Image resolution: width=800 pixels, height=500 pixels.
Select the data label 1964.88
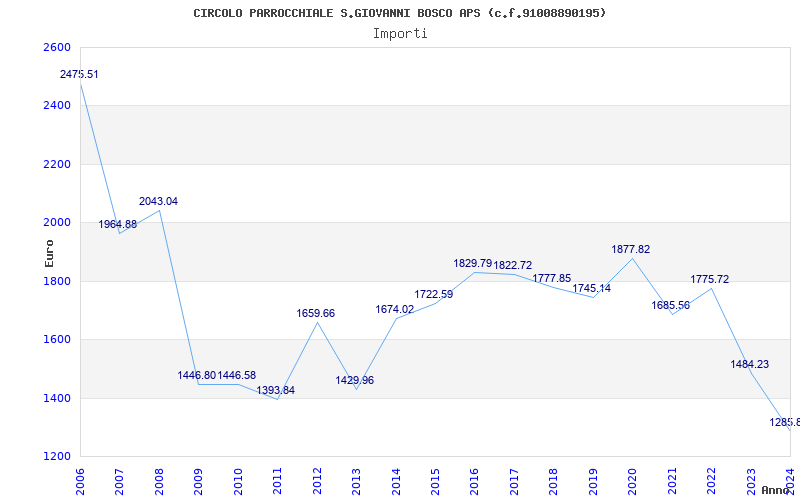(x=118, y=224)
